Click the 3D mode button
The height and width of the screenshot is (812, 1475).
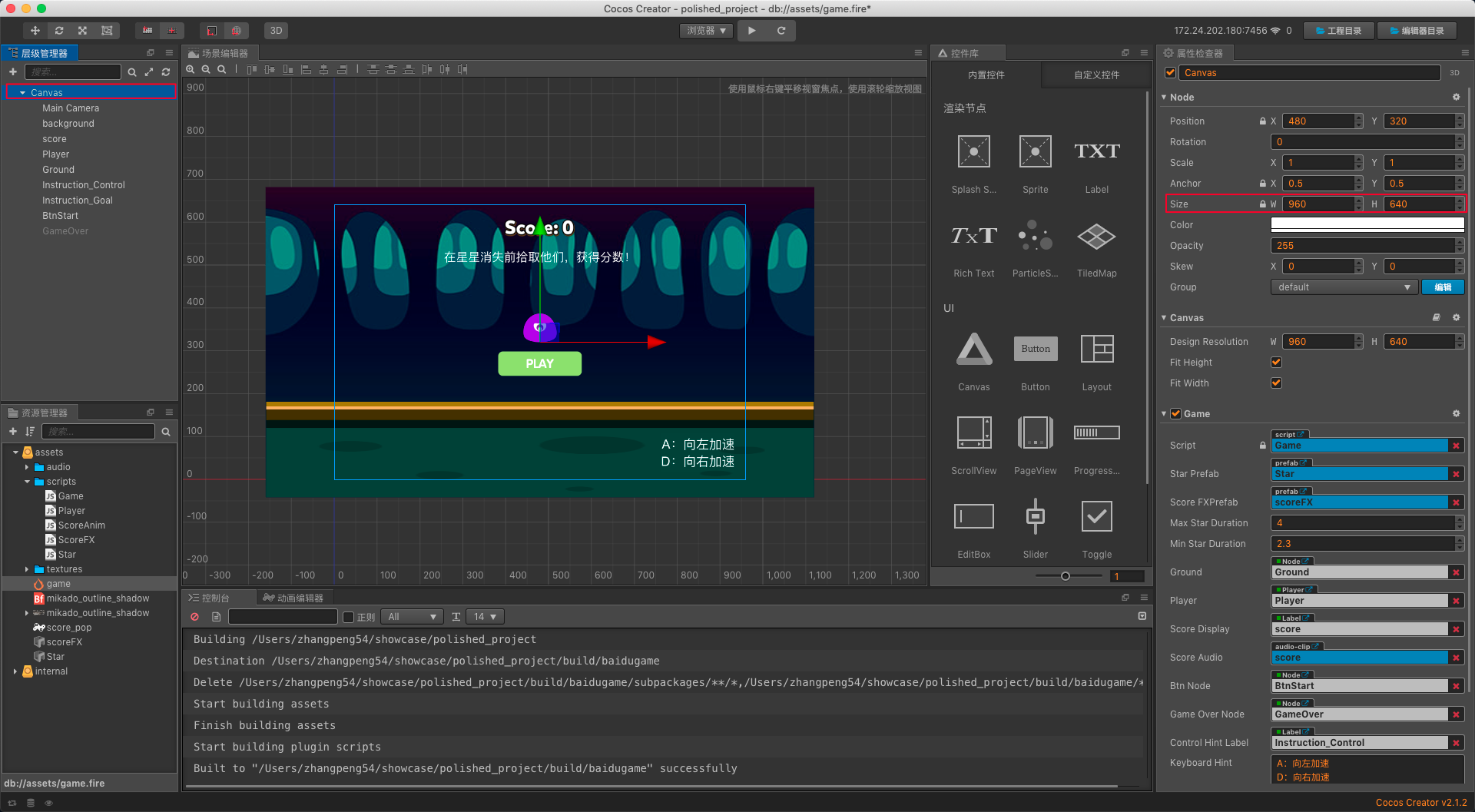[277, 31]
